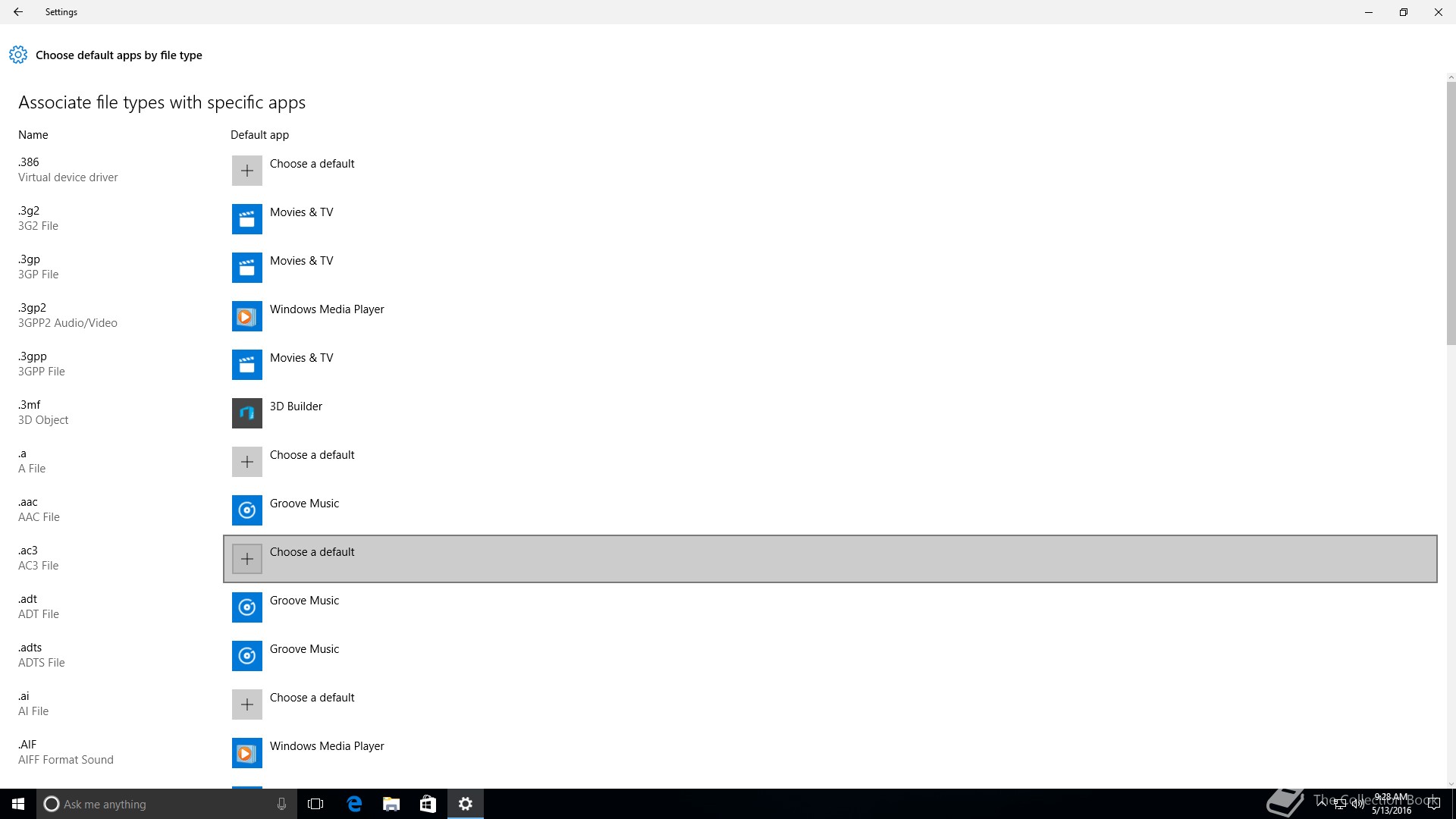This screenshot has width=1456, height=819.
Task: Open Task View from the taskbar
Action: [x=315, y=804]
